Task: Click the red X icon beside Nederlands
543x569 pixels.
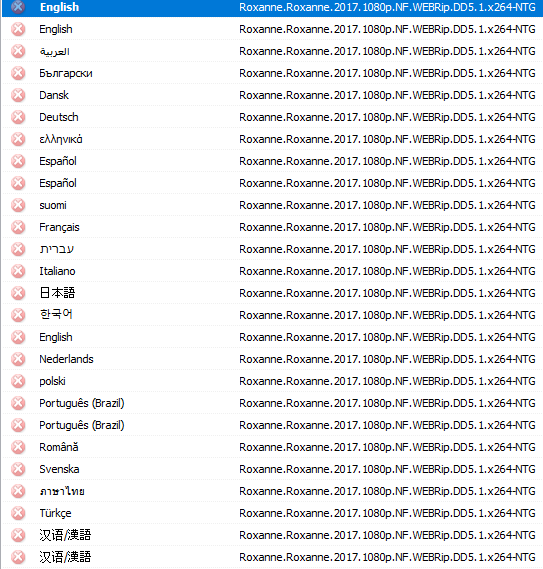Action: pos(18,359)
